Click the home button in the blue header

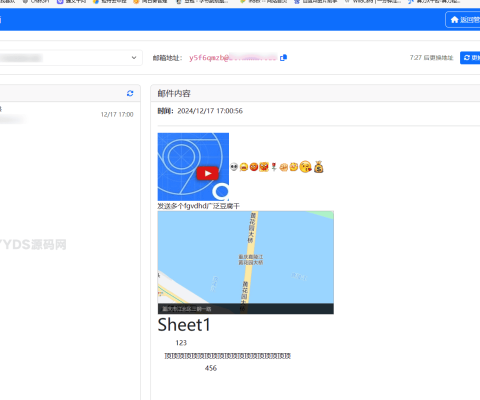point(463,20)
